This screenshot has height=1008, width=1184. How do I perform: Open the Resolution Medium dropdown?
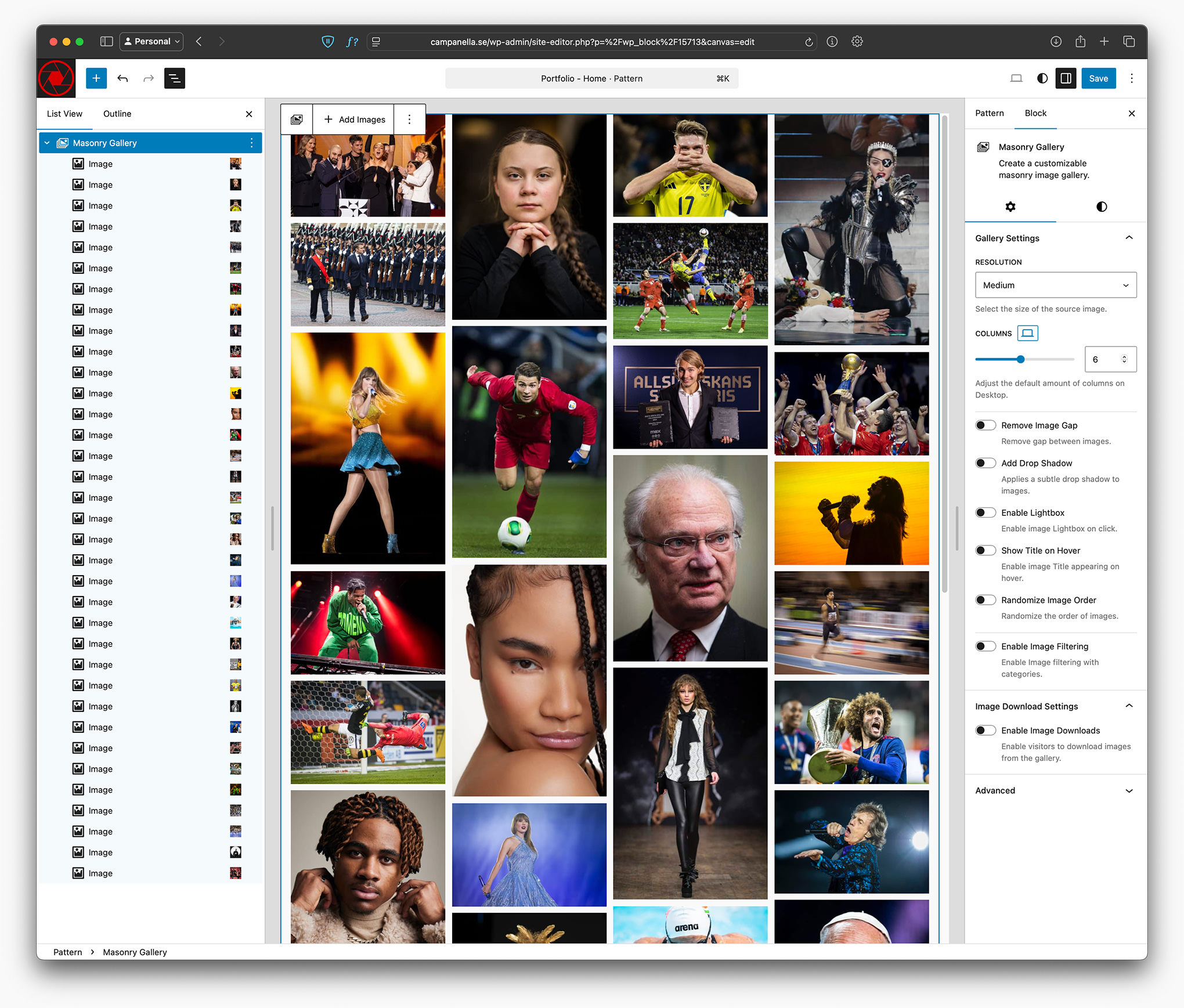click(x=1055, y=285)
